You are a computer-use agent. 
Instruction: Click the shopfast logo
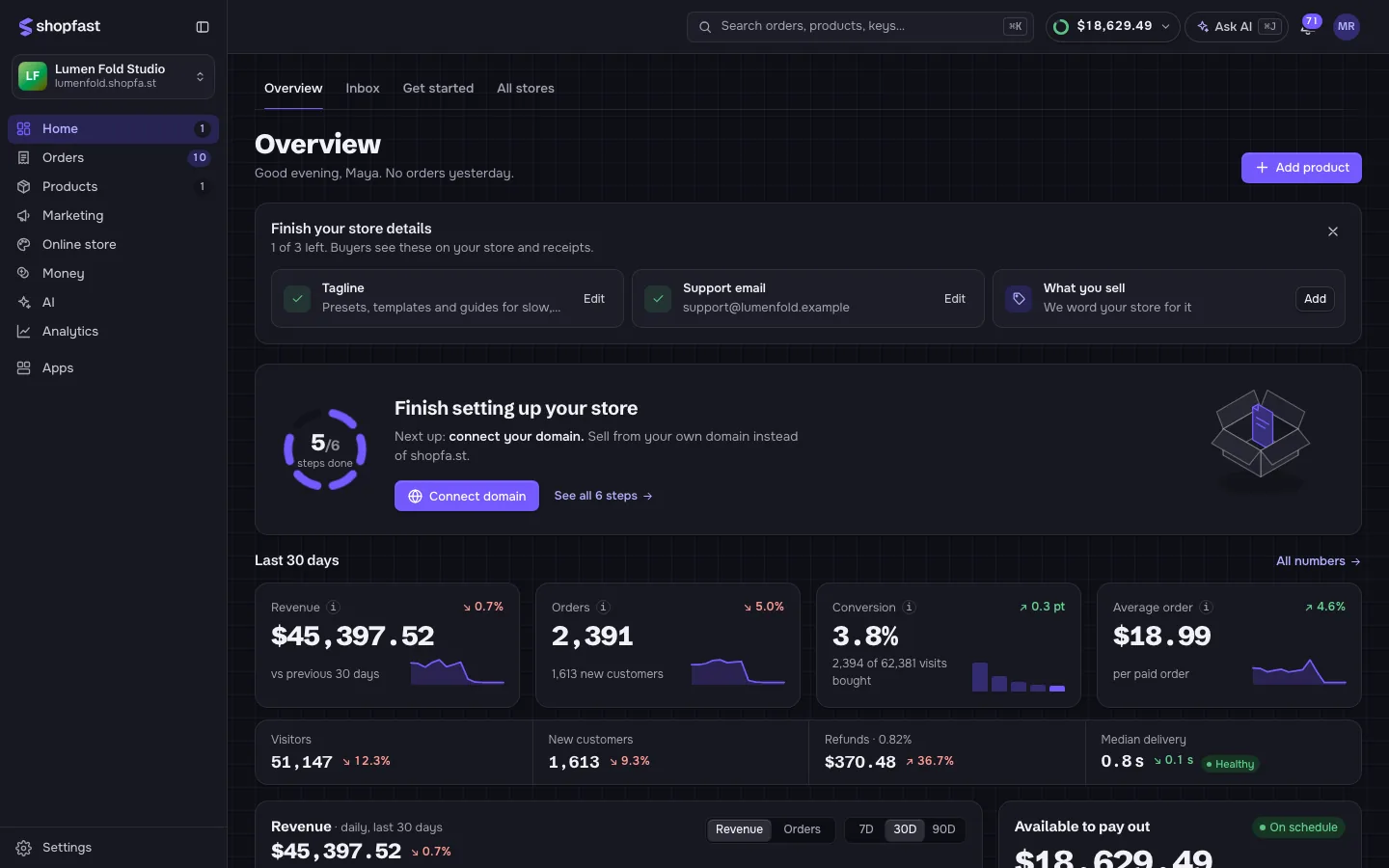point(60,27)
